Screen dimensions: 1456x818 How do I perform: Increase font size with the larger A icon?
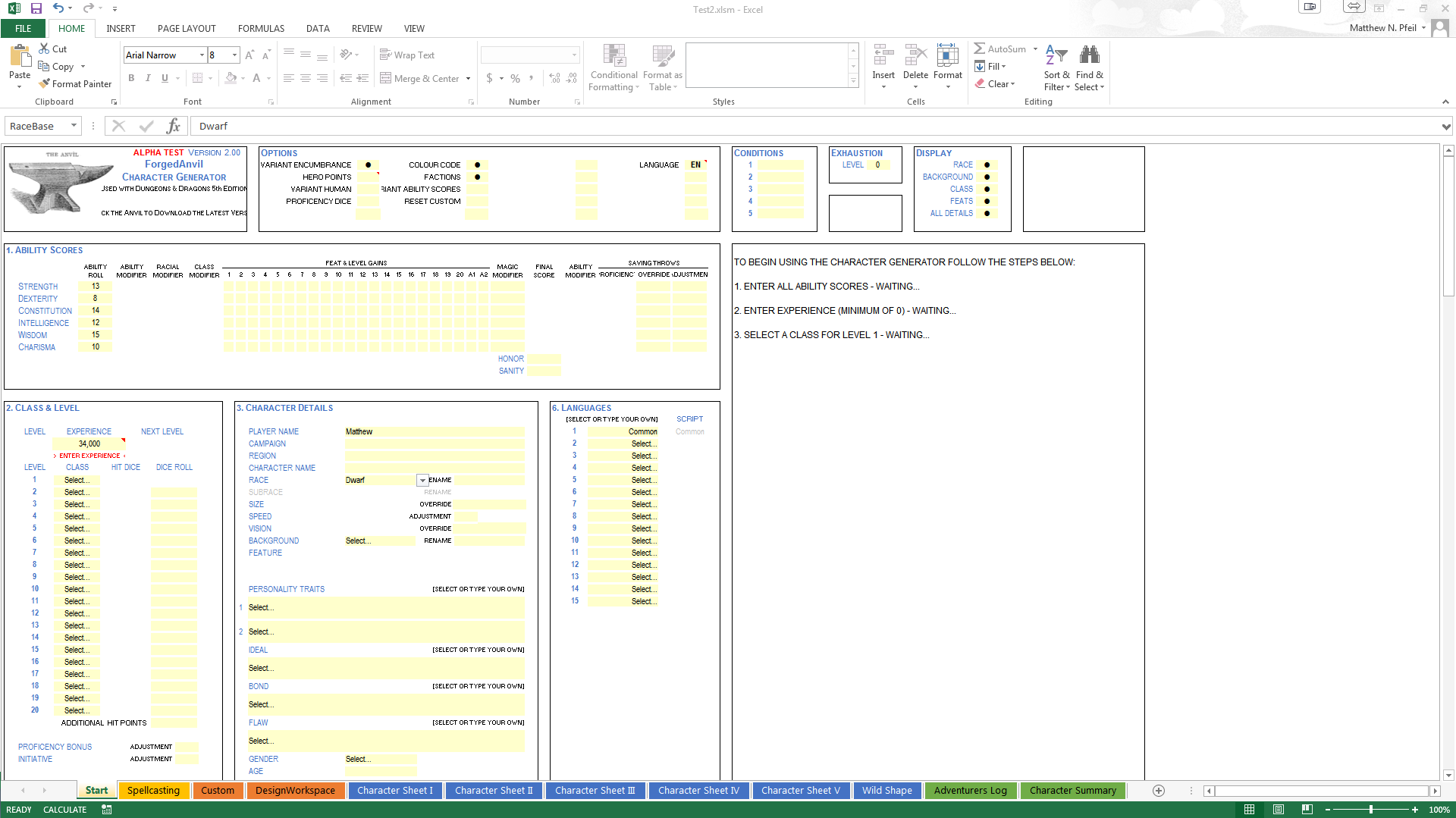pos(249,55)
